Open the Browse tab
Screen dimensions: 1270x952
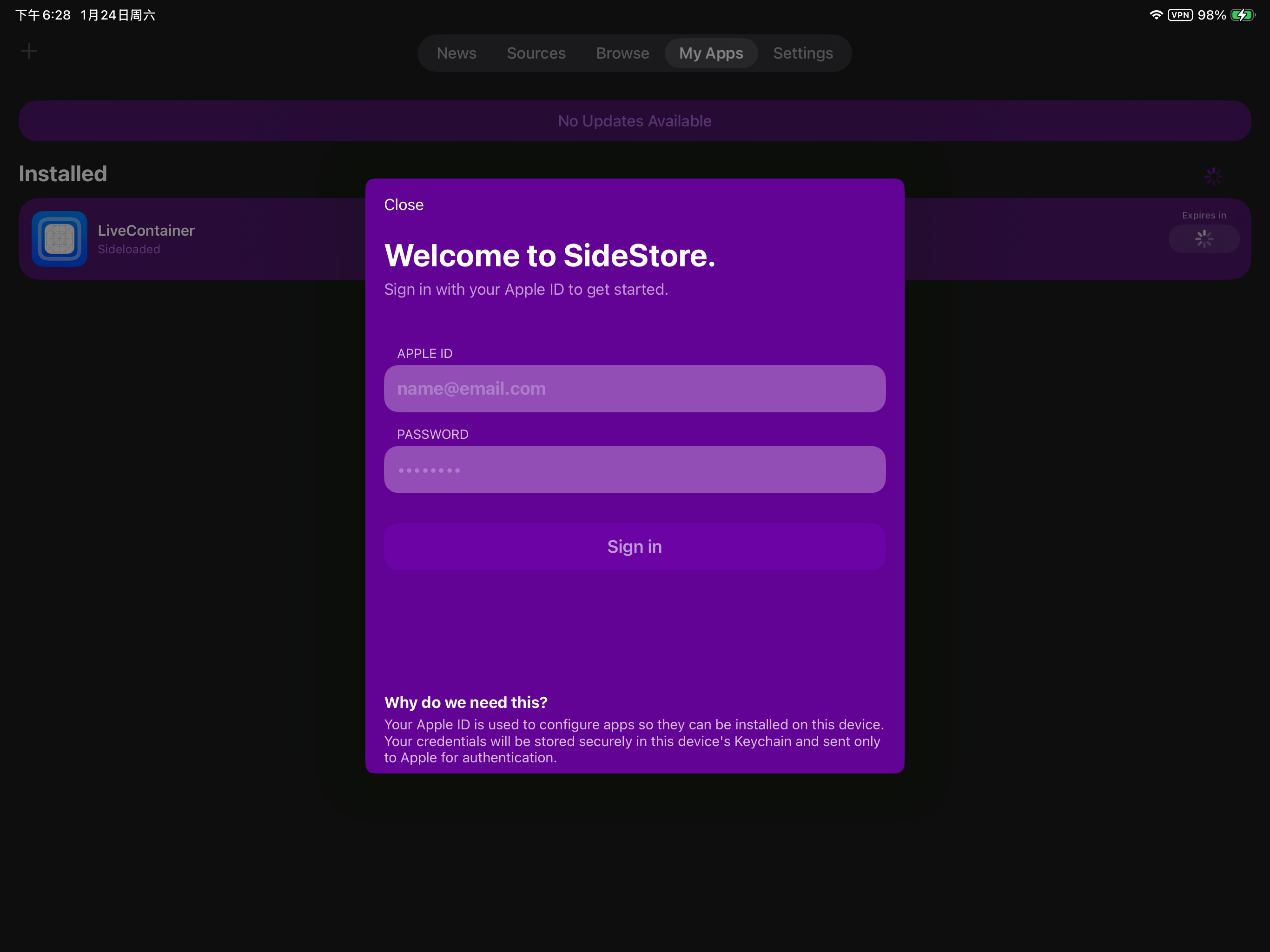tap(622, 53)
